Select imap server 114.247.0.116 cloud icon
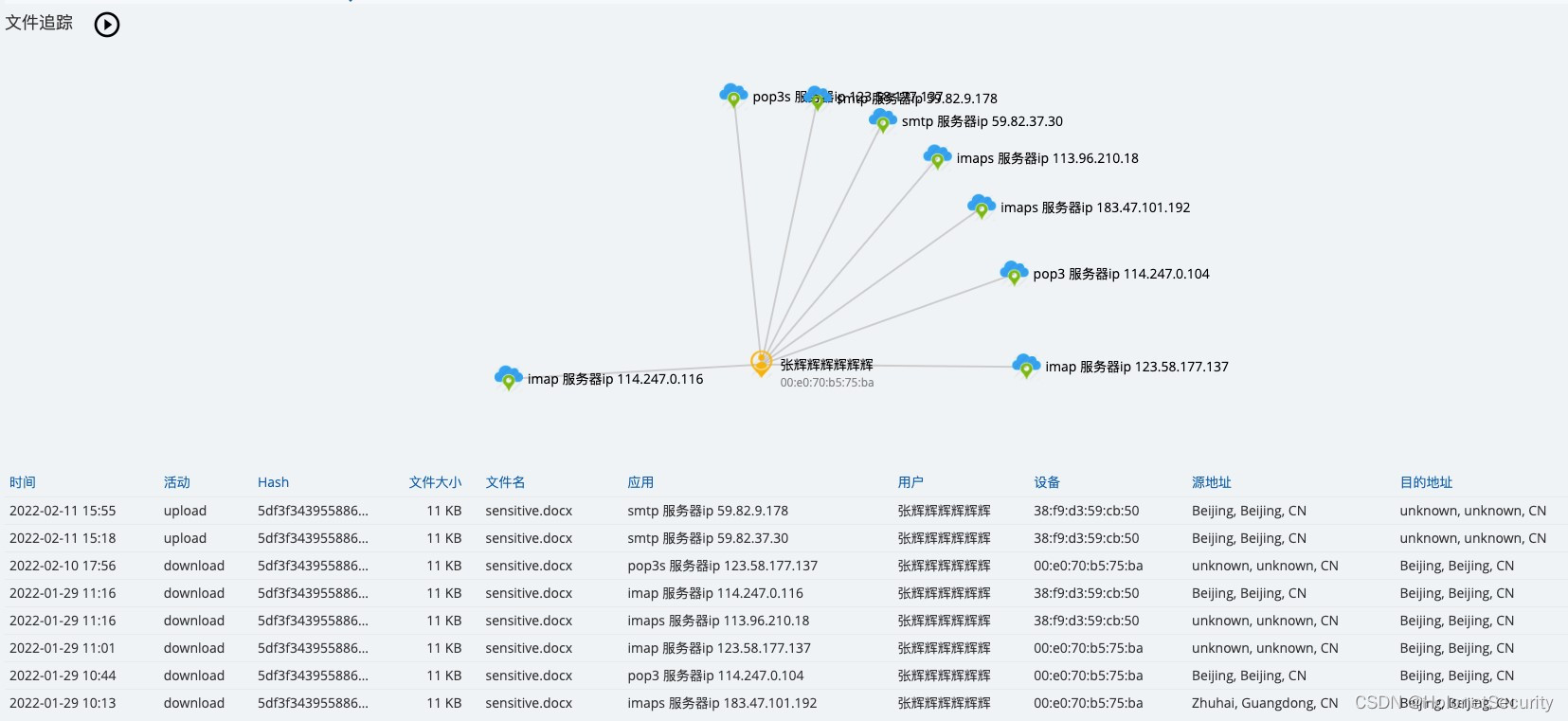Screen dimensions: 1568x721 point(509,378)
